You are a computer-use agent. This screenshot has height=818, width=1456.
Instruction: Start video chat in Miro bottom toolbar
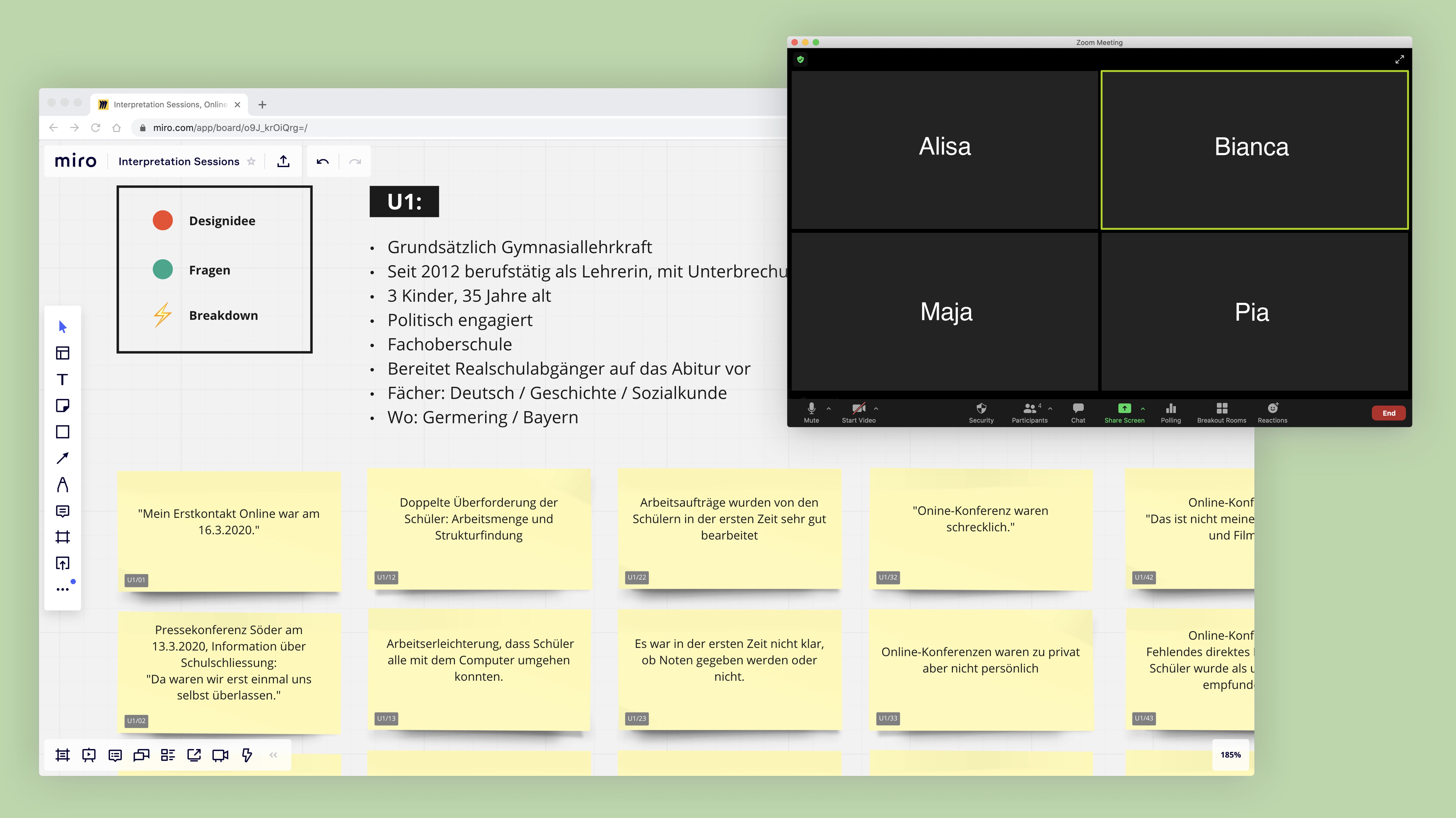tap(221, 755)
